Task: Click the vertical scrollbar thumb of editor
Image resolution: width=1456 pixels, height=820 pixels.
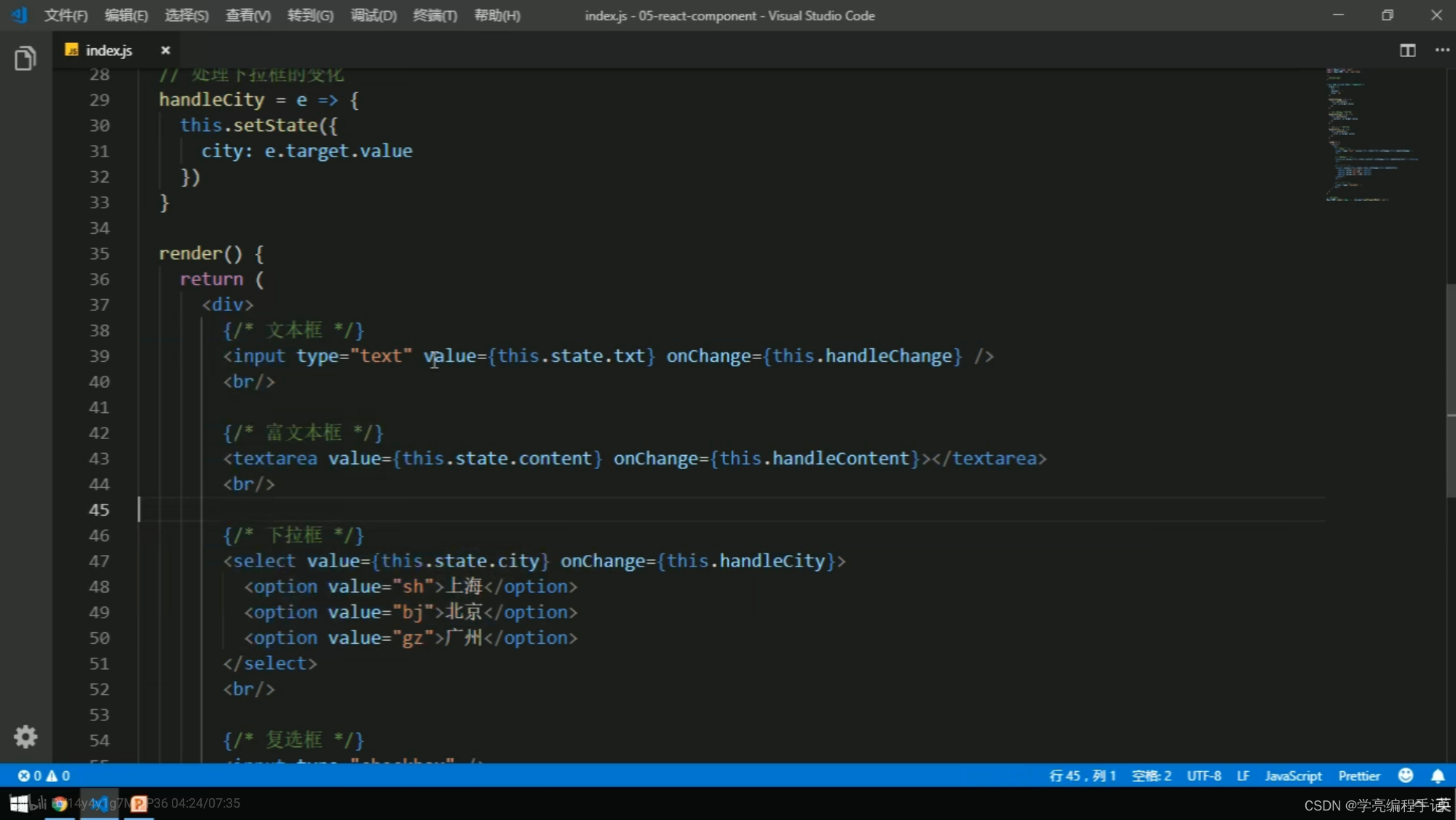Action: 1451,390
